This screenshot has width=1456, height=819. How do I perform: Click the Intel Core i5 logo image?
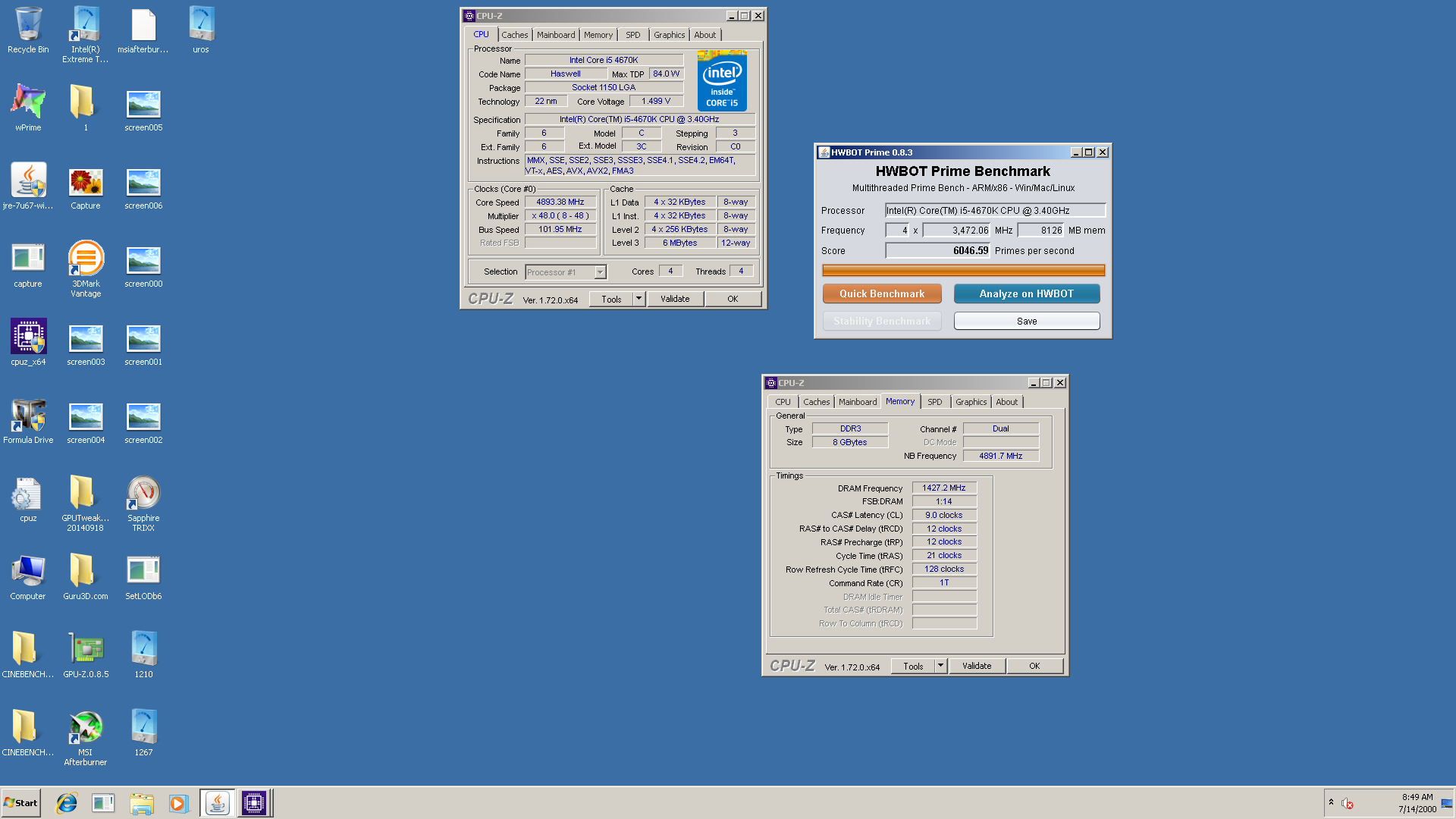pyautogui.click(x=722, y=80)
